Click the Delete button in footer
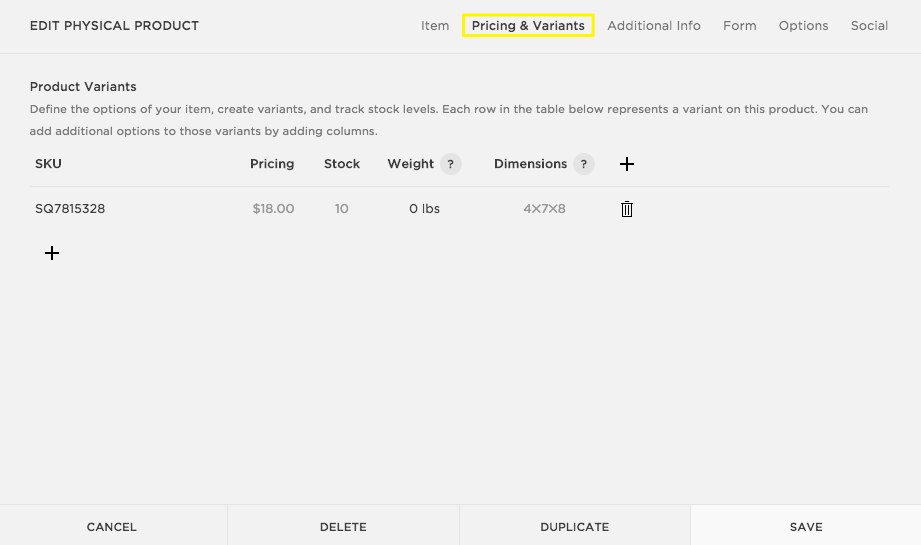 pos(343,526)
